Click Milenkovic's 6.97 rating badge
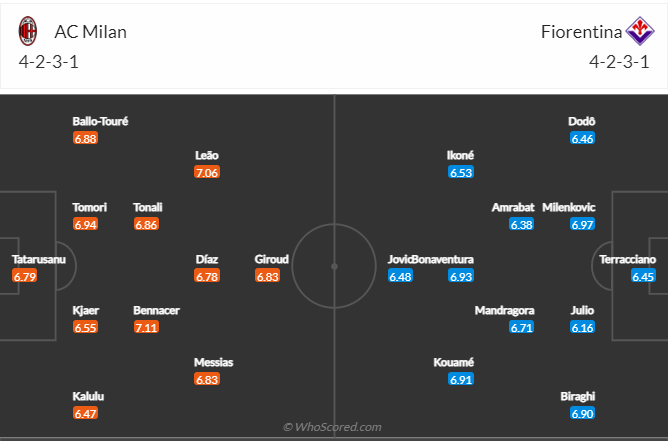This screenshot has height=441, width=671. pyautogui.click(x=582, y=224)
